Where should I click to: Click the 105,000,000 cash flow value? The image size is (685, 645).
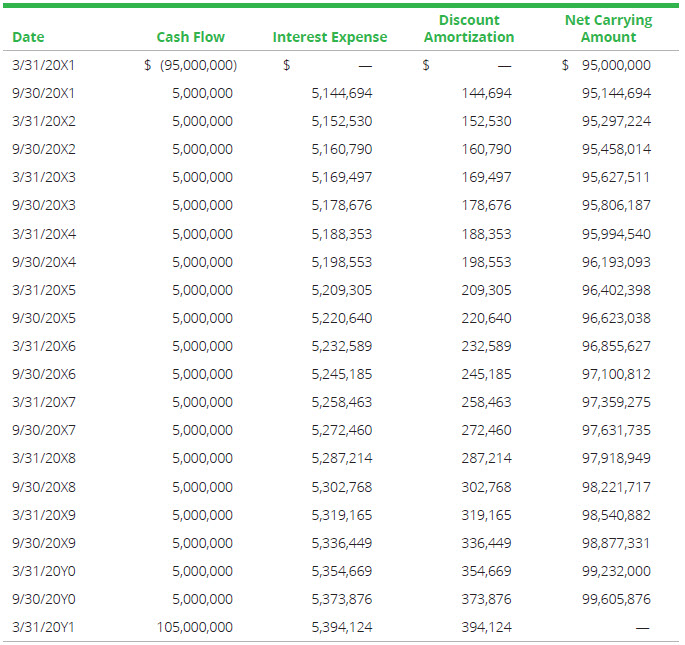(x=195, y=627)
